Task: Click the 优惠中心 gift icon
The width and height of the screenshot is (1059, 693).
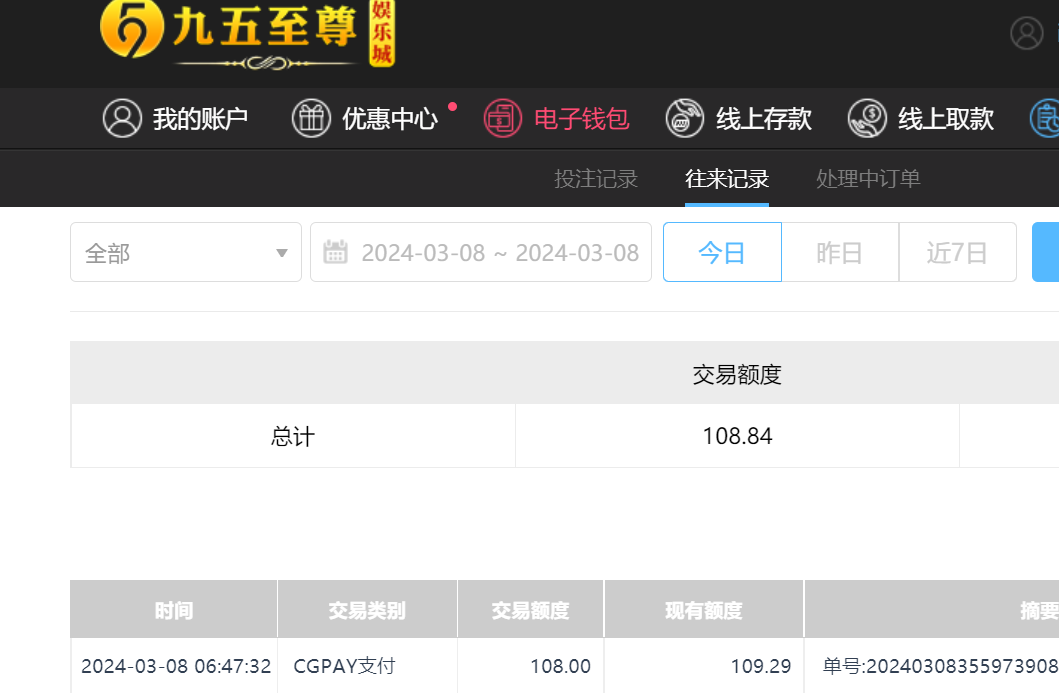Action: tap(311, 118)
